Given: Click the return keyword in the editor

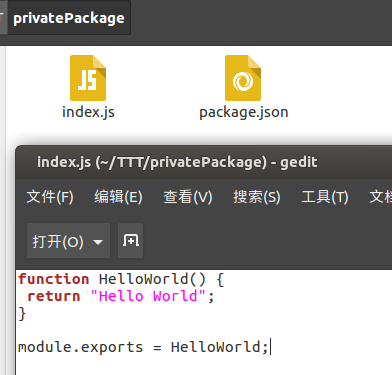Looking at the screenshot, I should point(54,296).
